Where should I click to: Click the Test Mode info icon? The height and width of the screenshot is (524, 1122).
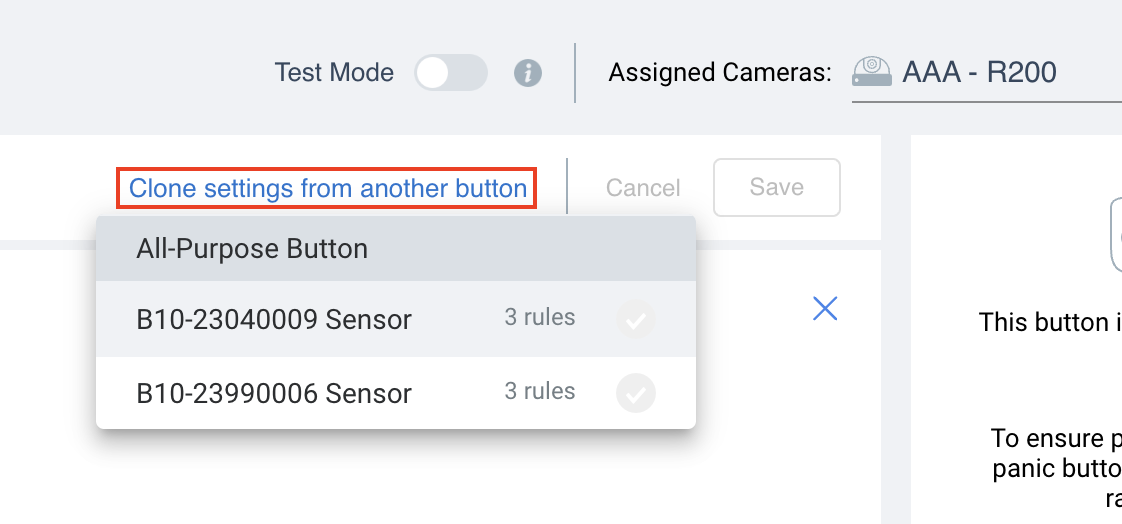[x=528, y=73]
